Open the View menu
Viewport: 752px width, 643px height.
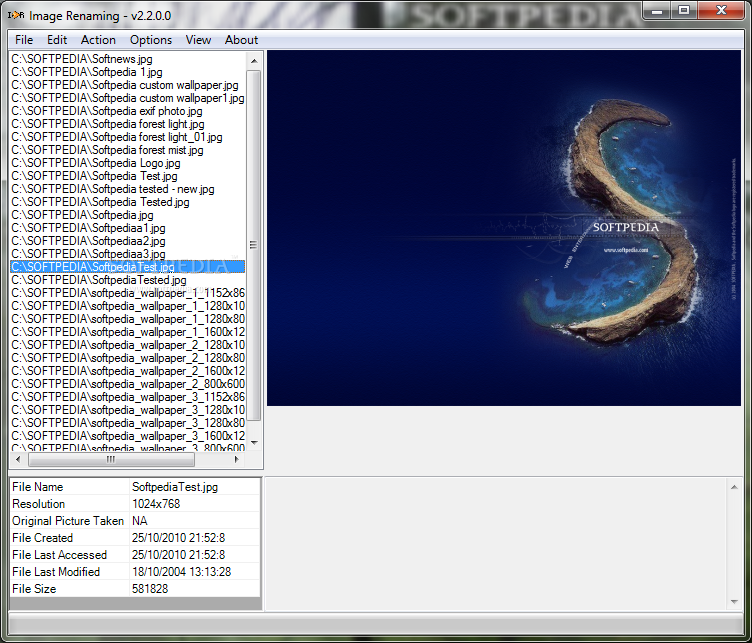tap(199, 40)
